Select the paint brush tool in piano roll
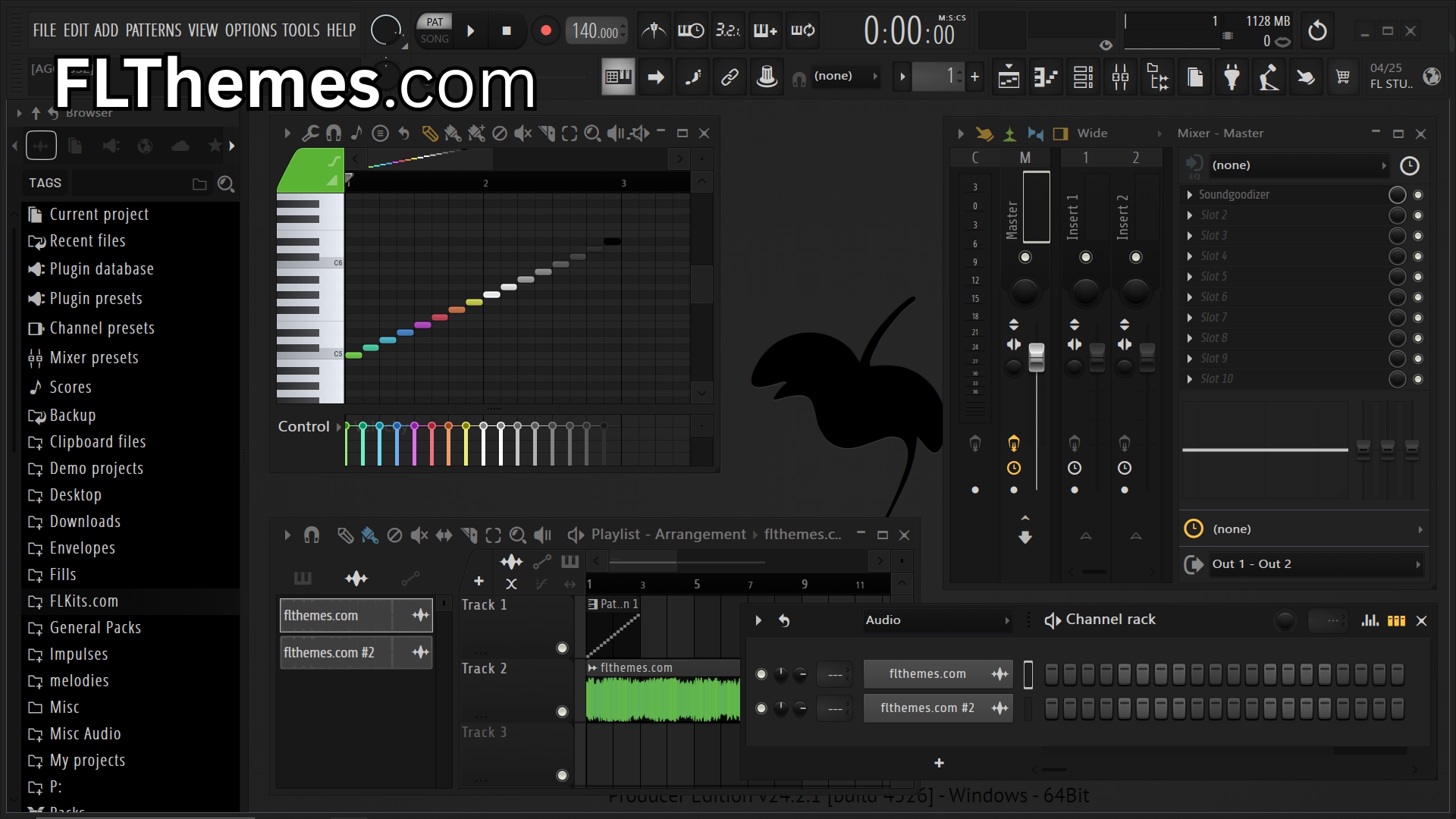The image size is (1456, 819). point(453,133)
